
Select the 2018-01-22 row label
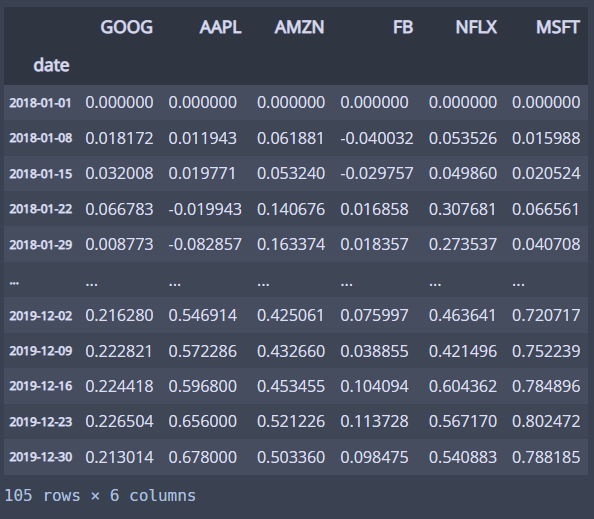point(40,209)
